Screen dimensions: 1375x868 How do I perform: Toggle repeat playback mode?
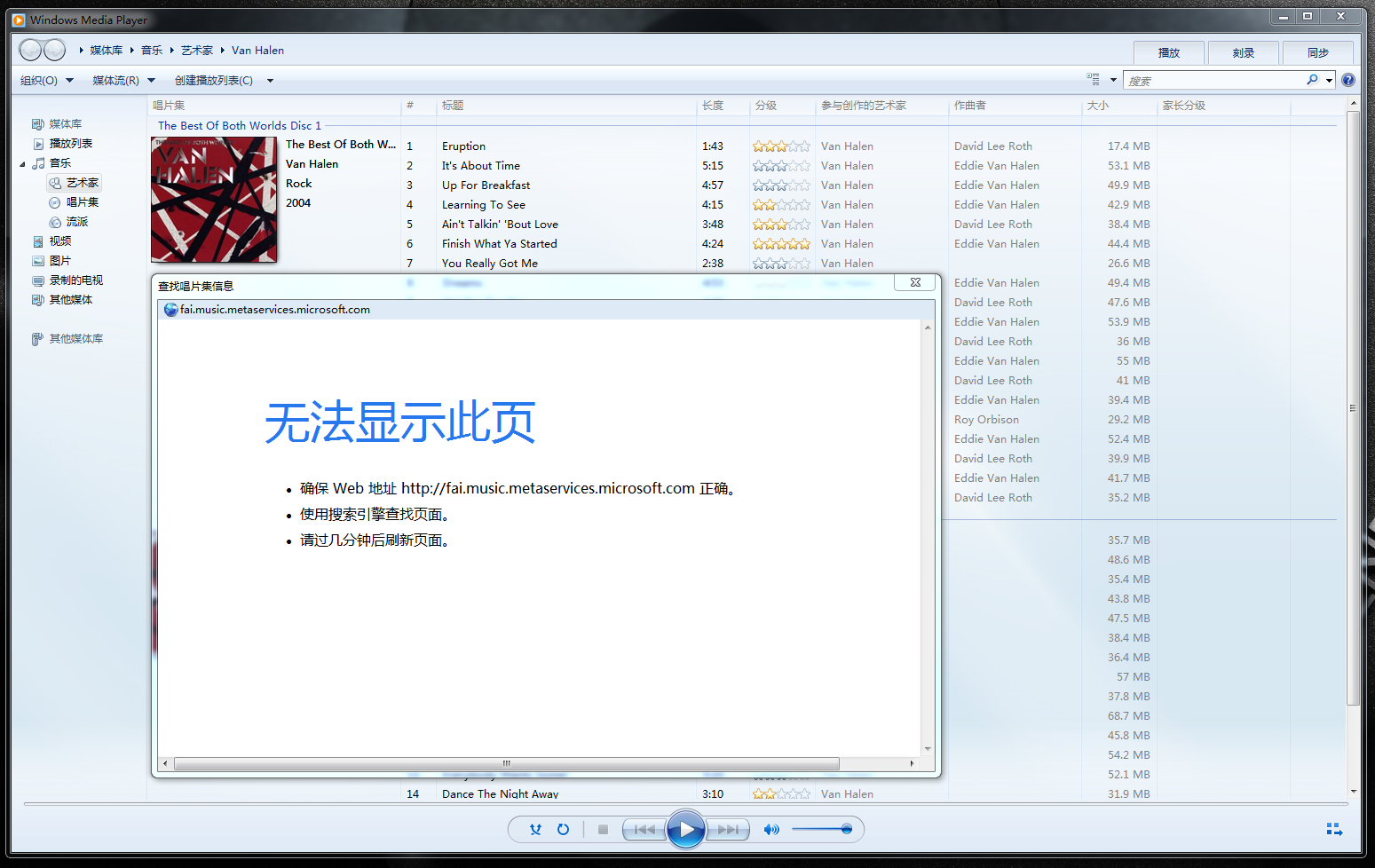tap(563, 829)
